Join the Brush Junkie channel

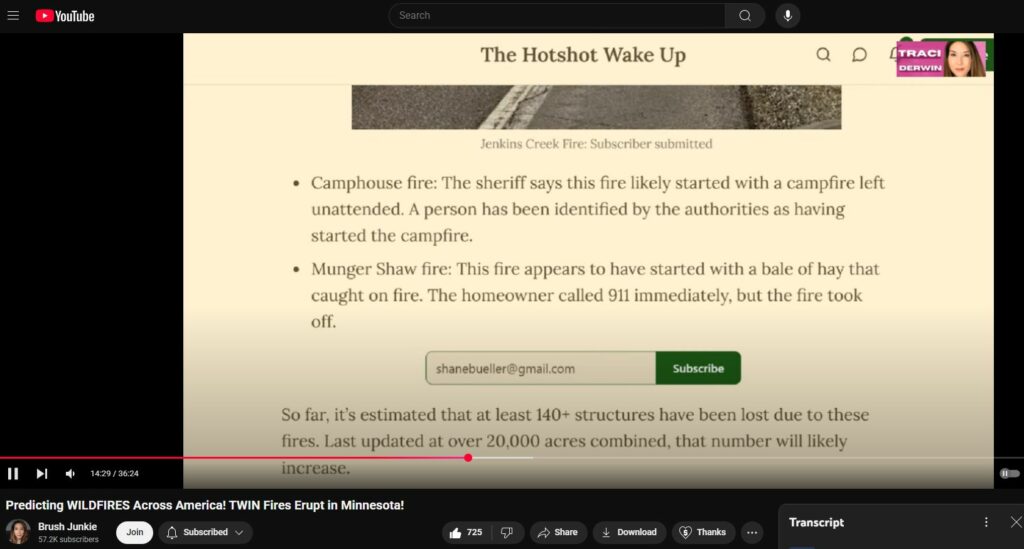pyautogui.click(x=135, y=533)
